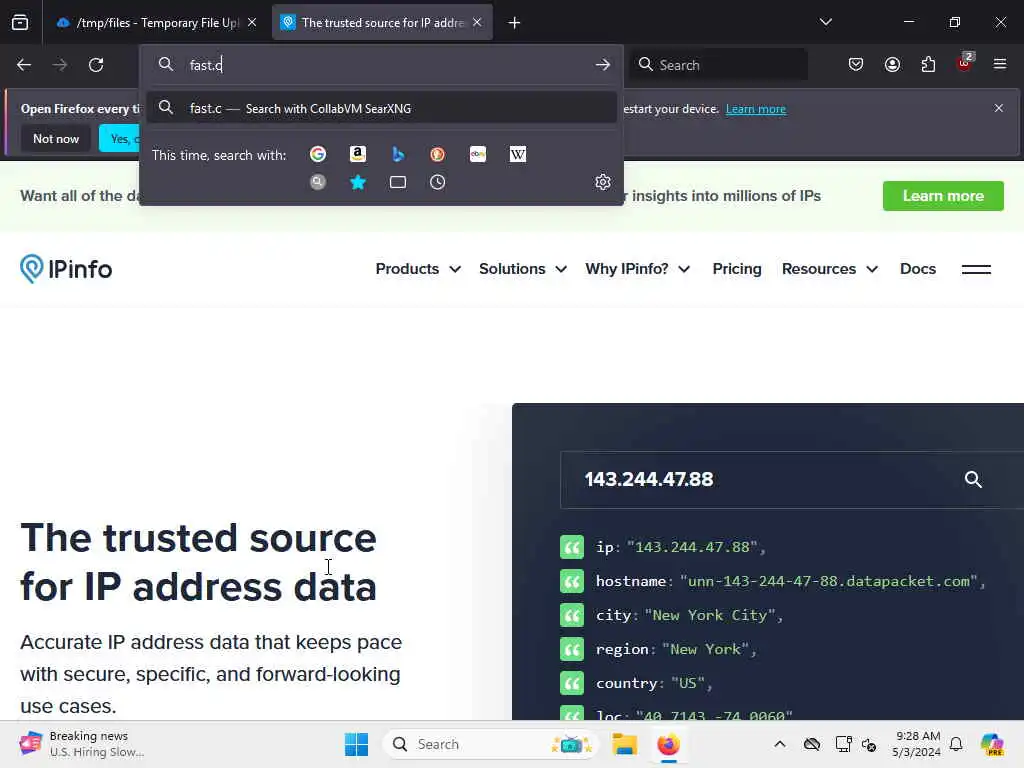Viewport: 1024px width, 768px height.
Task: Reload the current page
Action: click(96, 65)
